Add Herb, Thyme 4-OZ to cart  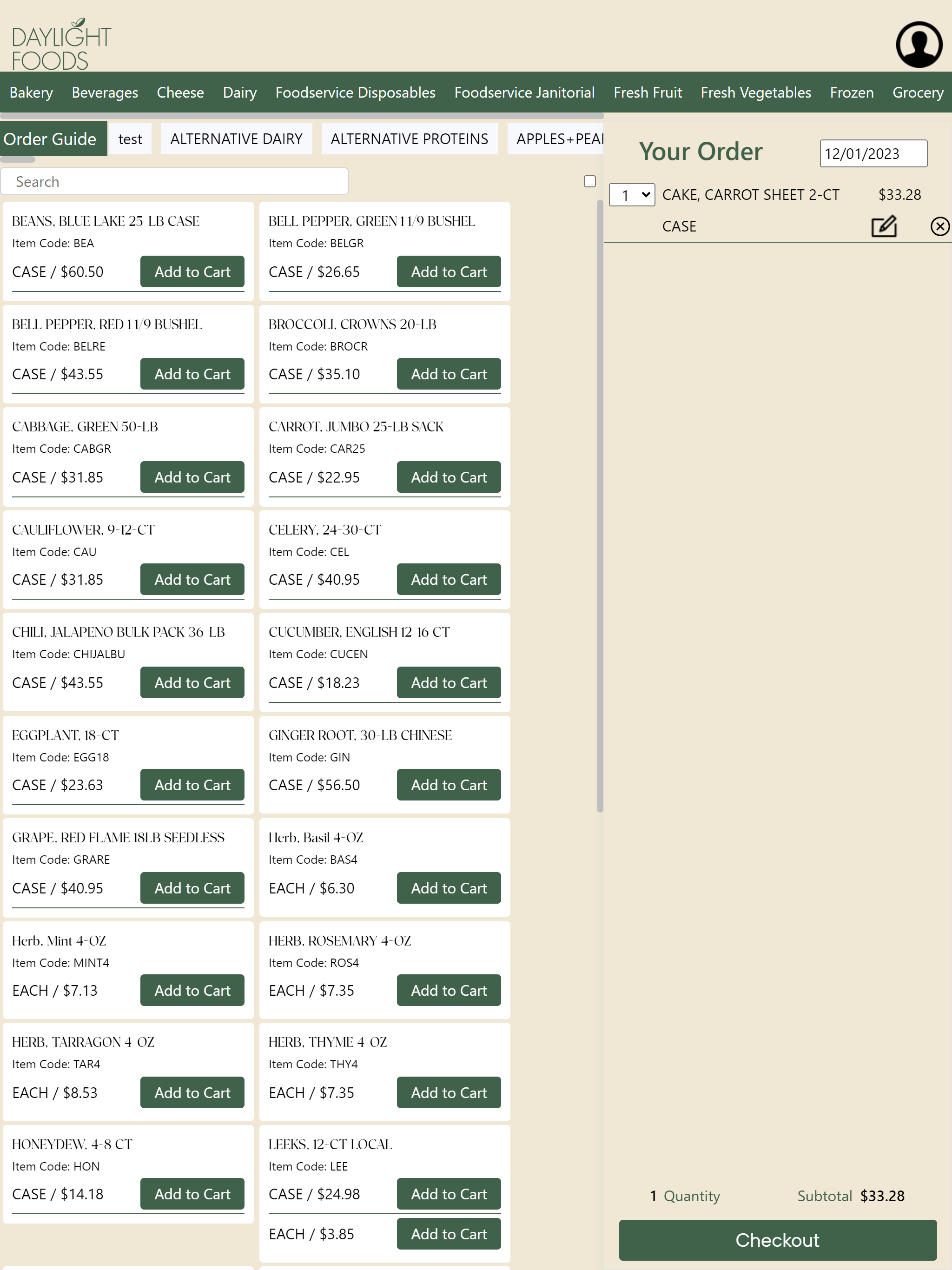[449, 1092]
